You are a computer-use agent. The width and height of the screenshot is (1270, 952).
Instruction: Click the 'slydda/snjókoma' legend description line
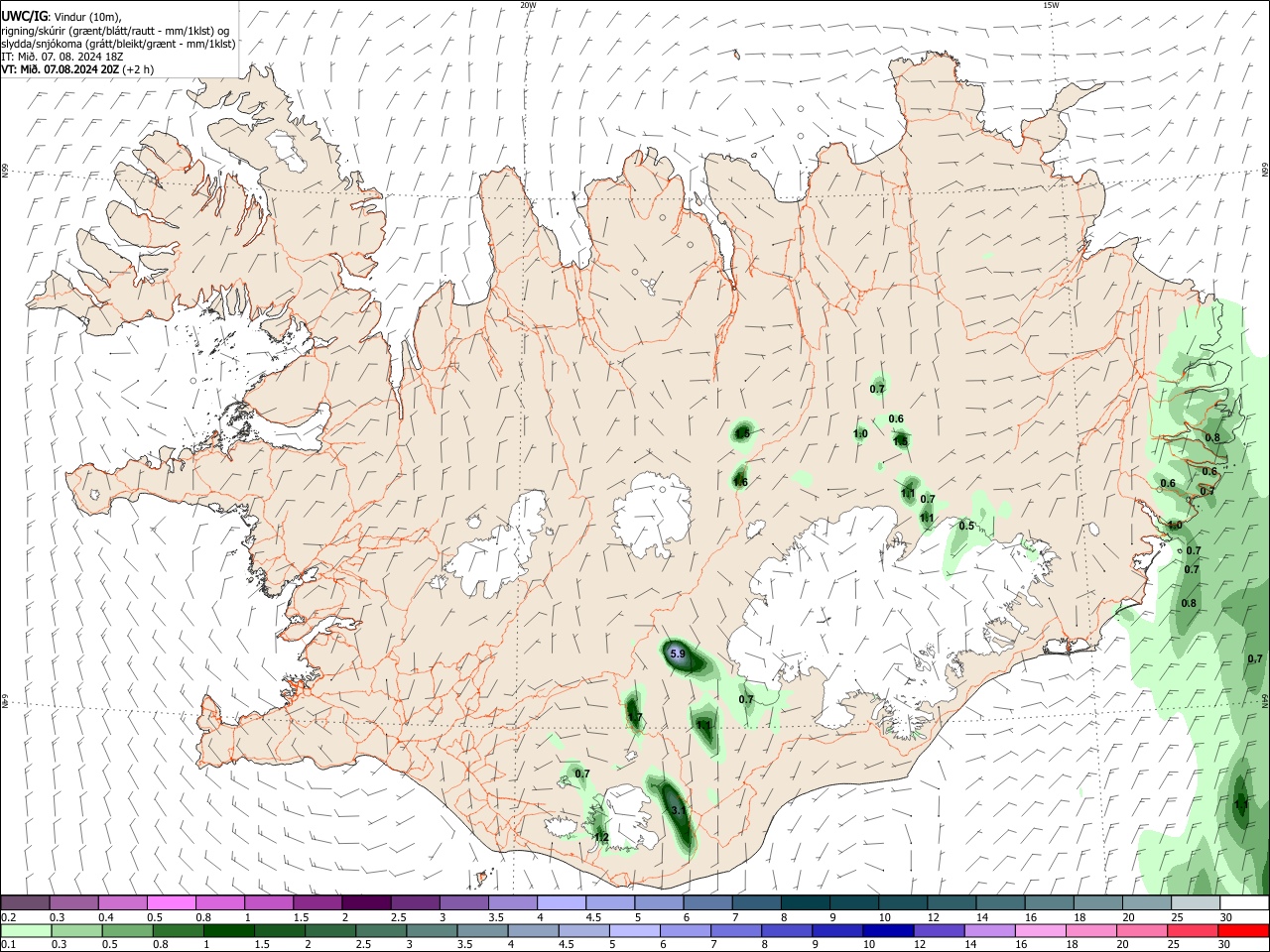118,45
